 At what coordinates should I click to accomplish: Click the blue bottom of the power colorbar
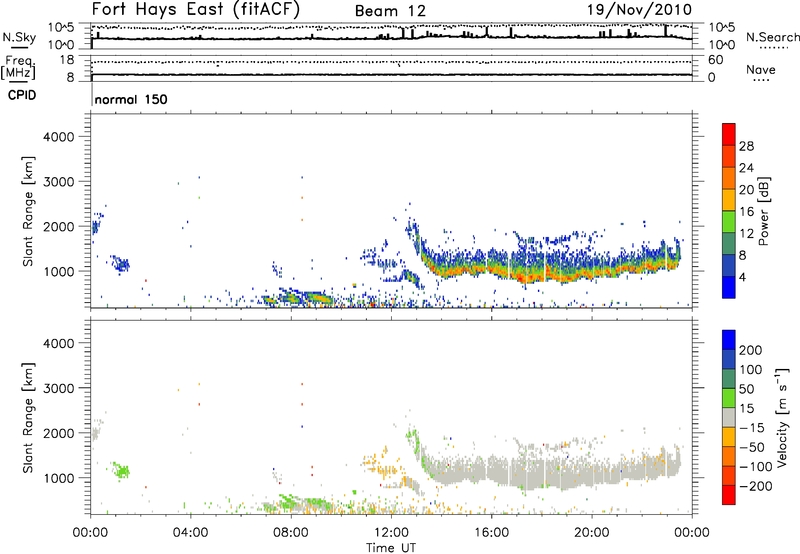(729, 287)
